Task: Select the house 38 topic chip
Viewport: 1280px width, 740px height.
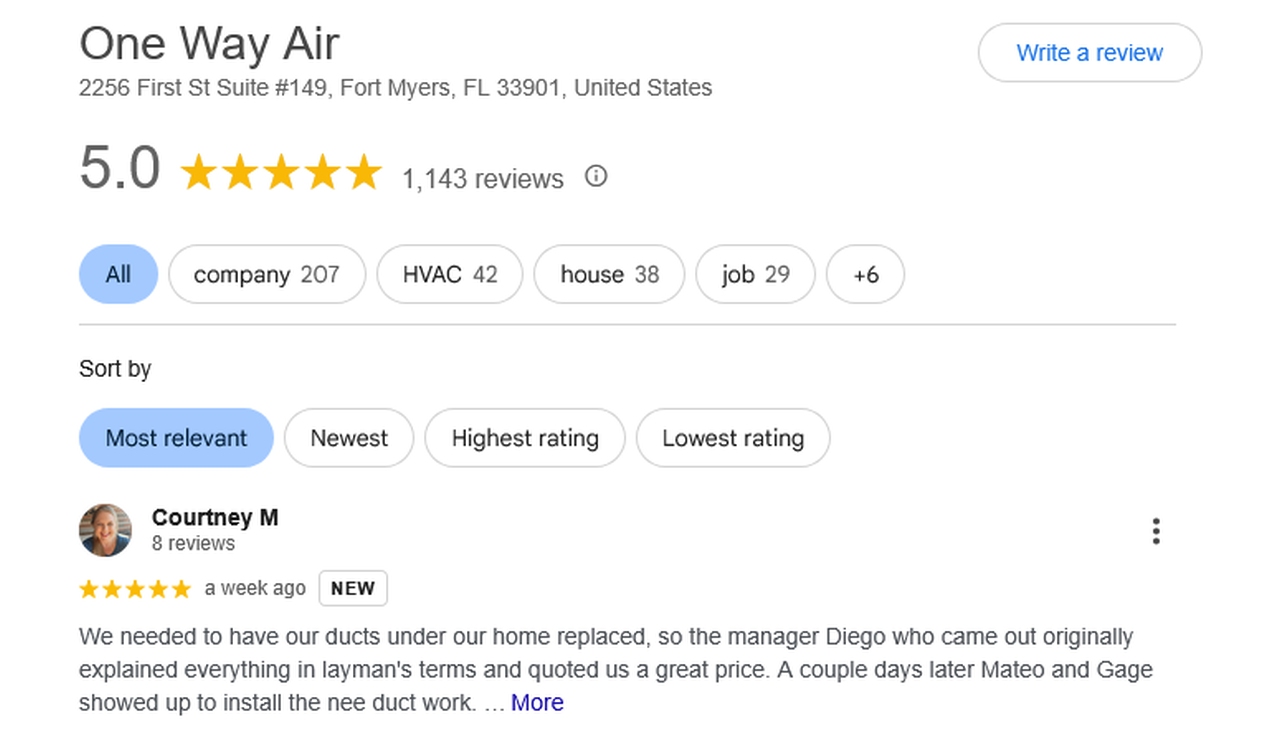Action: tap(609, 274)
